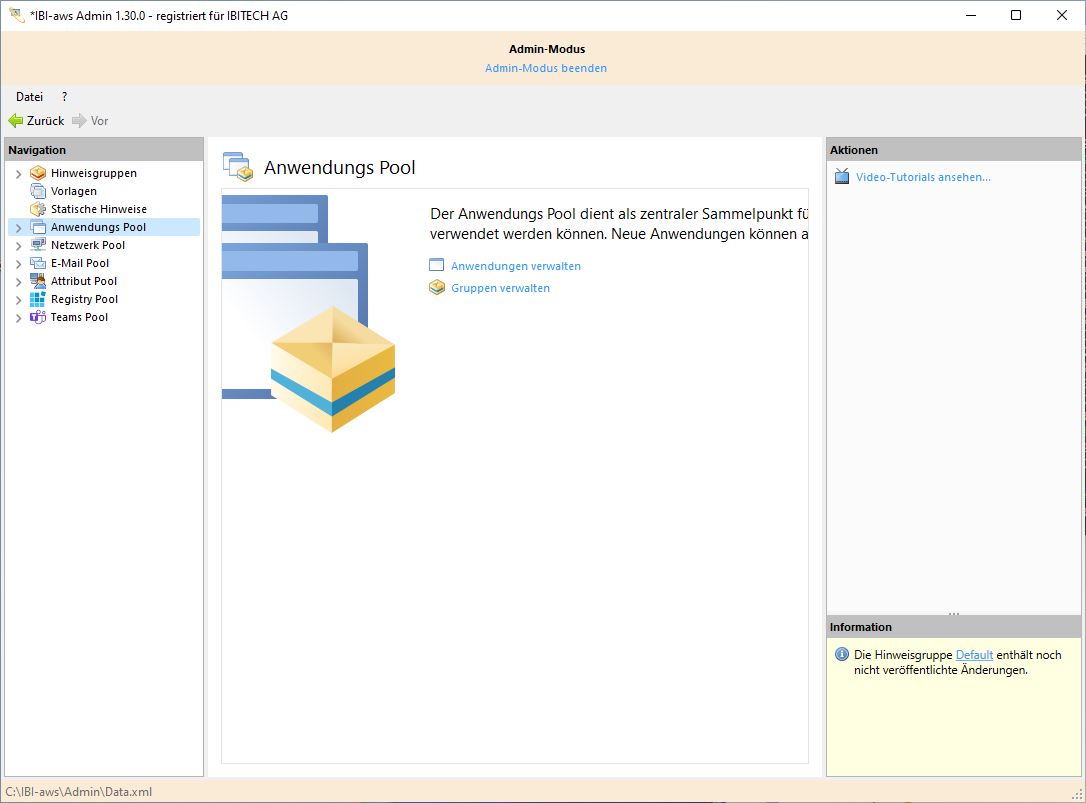Select the Anwendungs Pool tree item
The image size is (1086, 803).
coord(98,227)
